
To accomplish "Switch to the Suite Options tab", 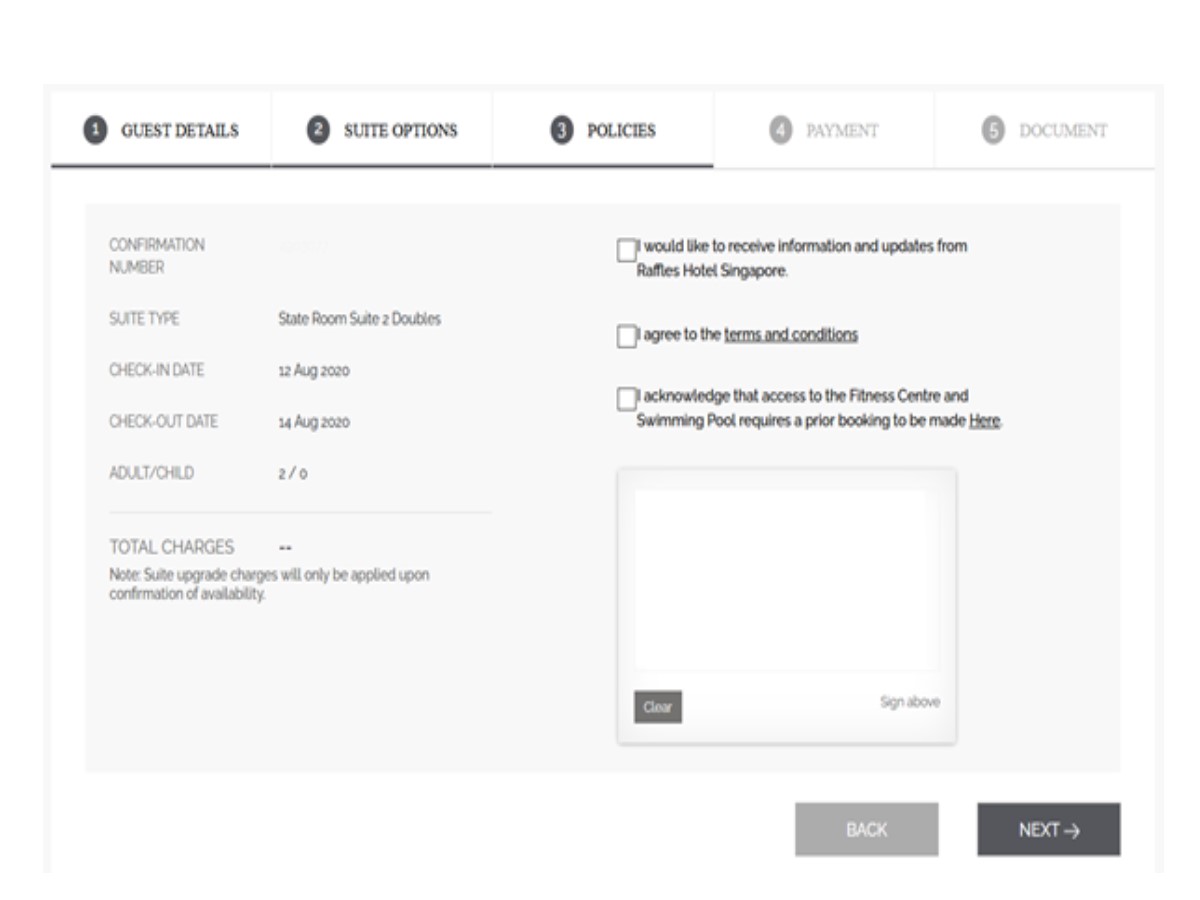I will pos(400,131).
